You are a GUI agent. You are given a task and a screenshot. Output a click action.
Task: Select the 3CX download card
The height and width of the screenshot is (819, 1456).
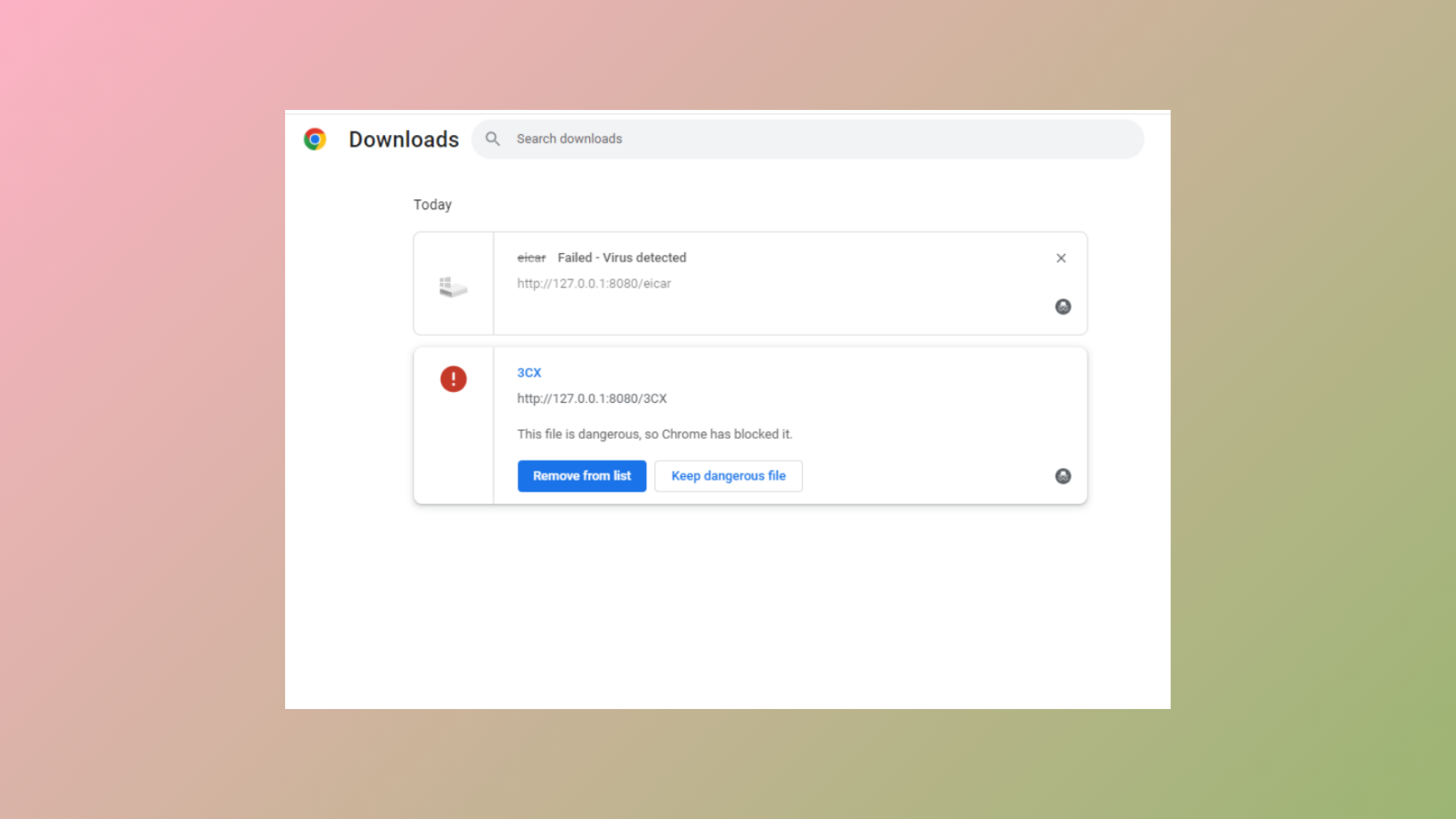coord(910,425)
